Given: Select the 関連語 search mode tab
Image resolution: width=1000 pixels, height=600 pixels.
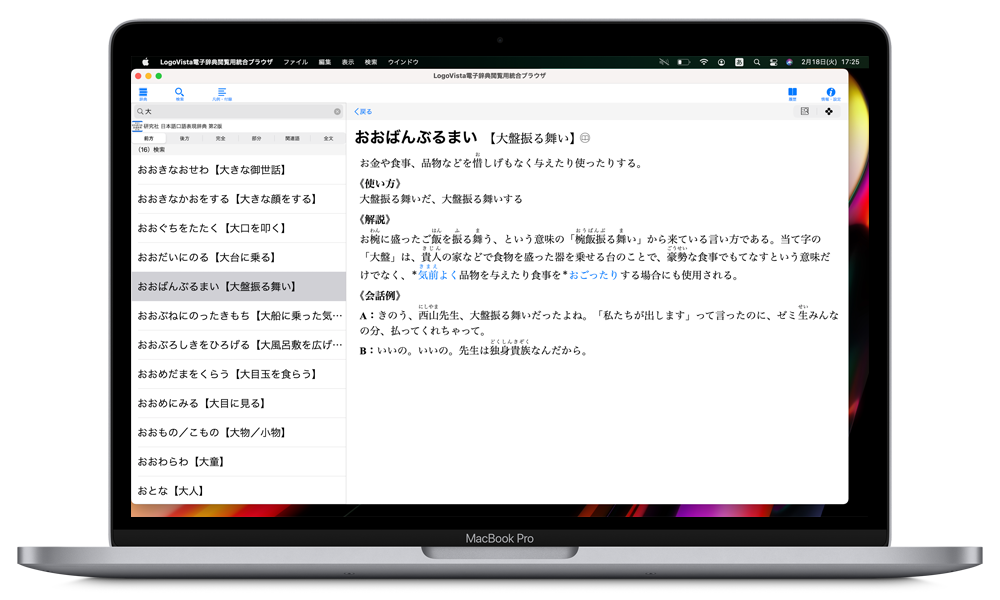Looking at the screenshot, I should pyautogui.click(x=292, y=138).
